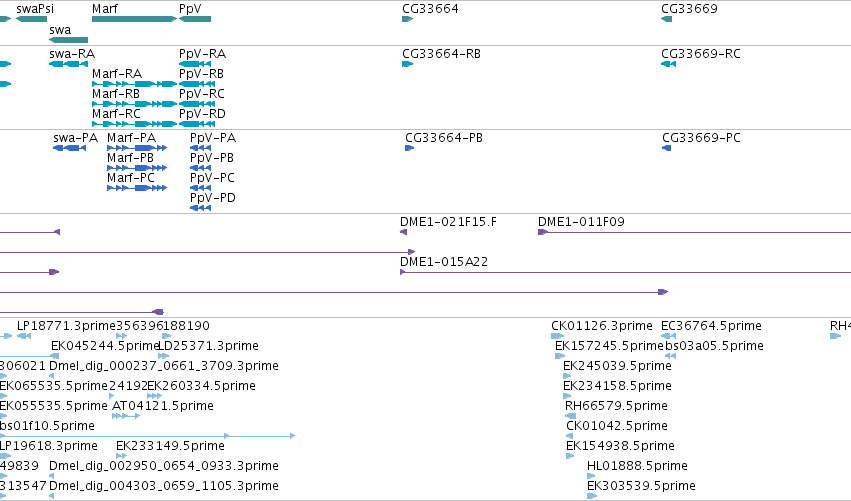The height and width of the screenshot is (501, 851).
Task: Open protein PpV-PC
Action: (x=212, y=178)
